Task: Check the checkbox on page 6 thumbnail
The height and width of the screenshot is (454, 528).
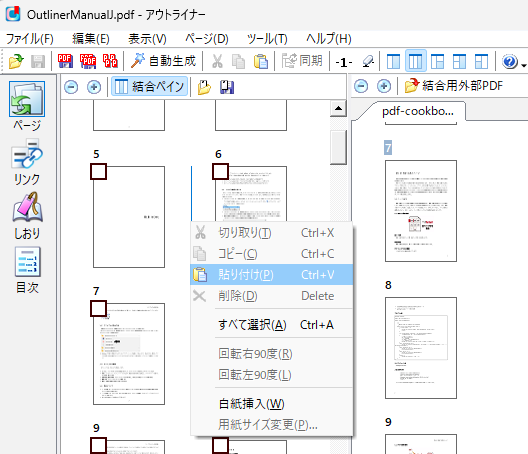Action: pos(220,172)
